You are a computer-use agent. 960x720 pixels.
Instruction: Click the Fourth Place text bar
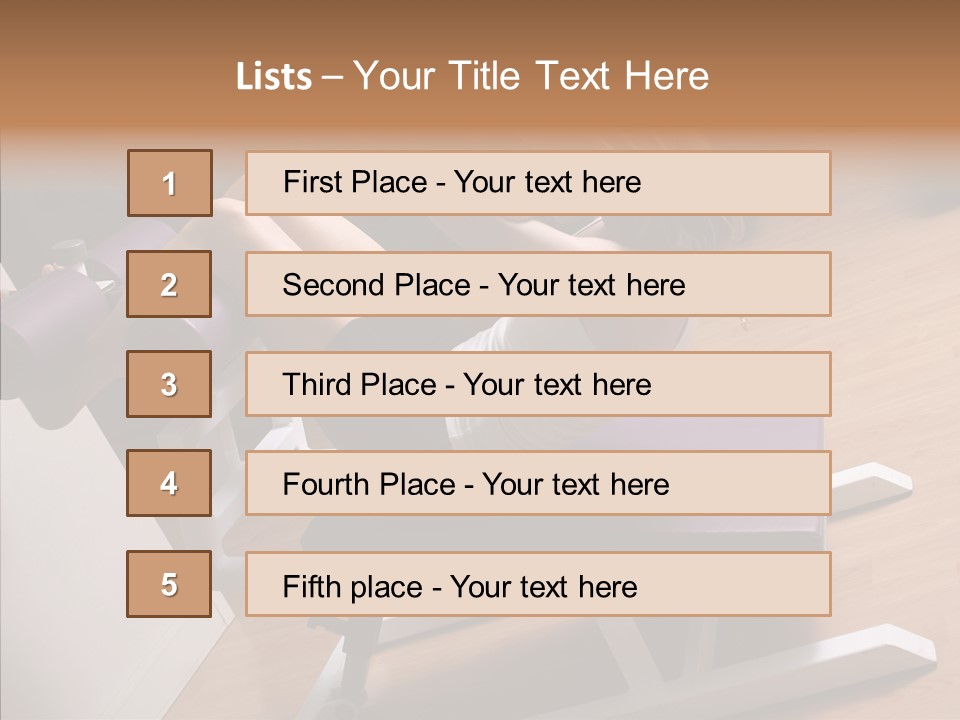pyautogui.click(x=538, y=484)
